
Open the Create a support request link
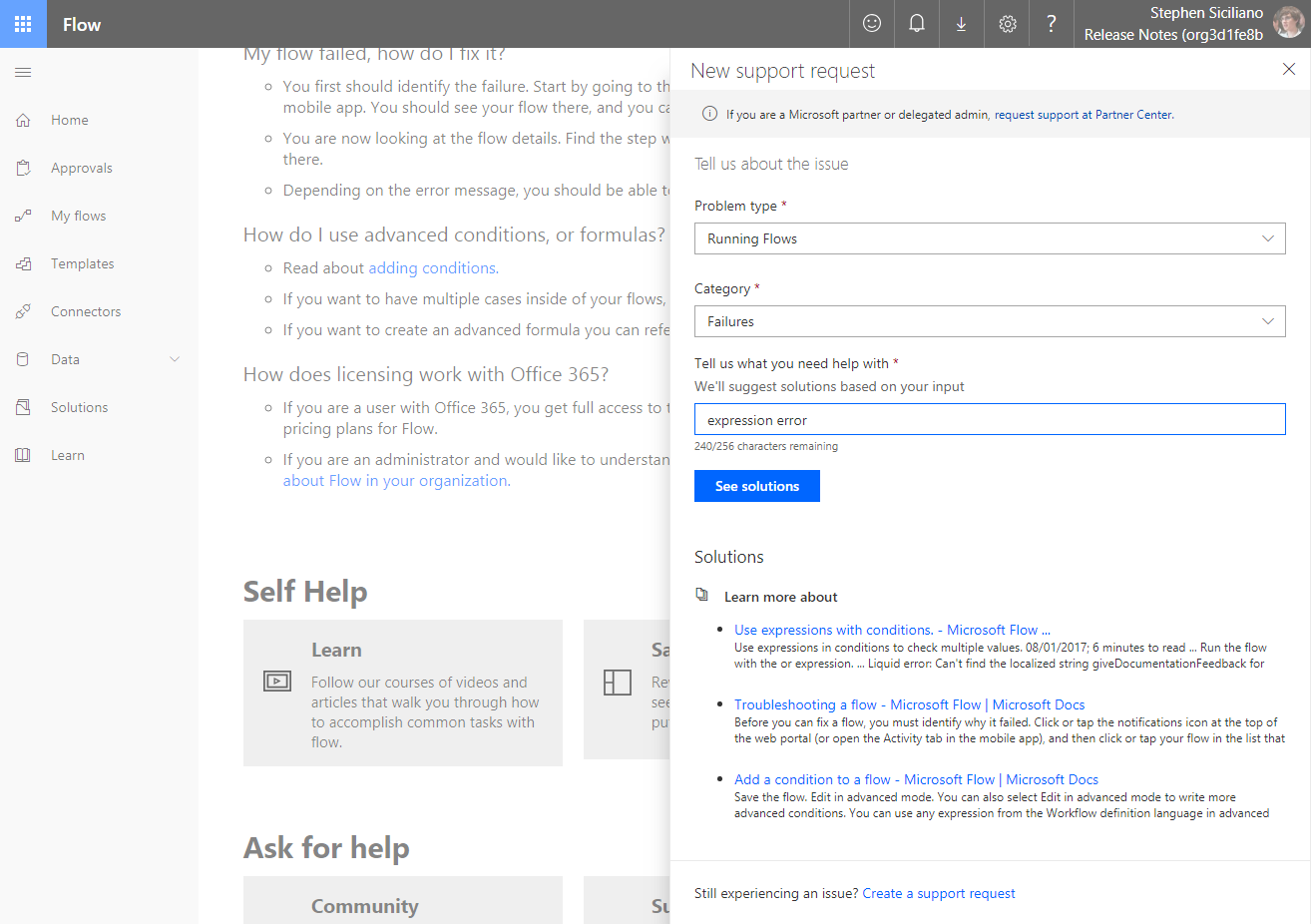coord(938,893)
